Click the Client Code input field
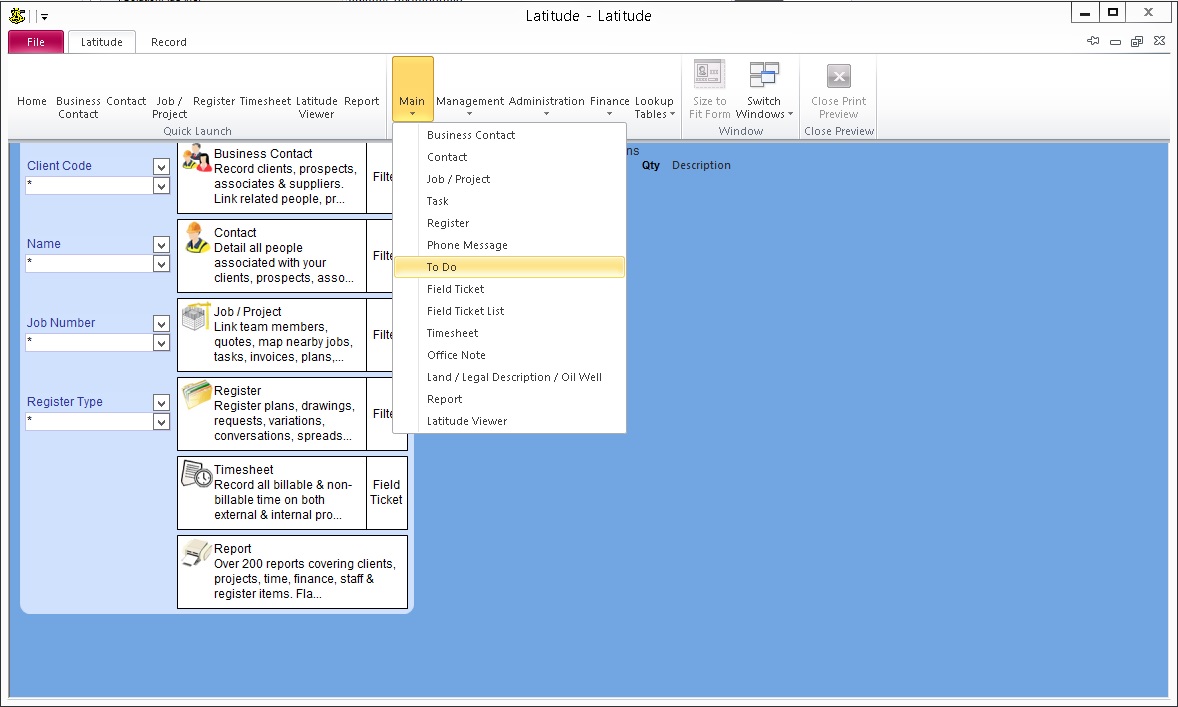This screenshot has width=1178, height=707. [x=88, y=186]
